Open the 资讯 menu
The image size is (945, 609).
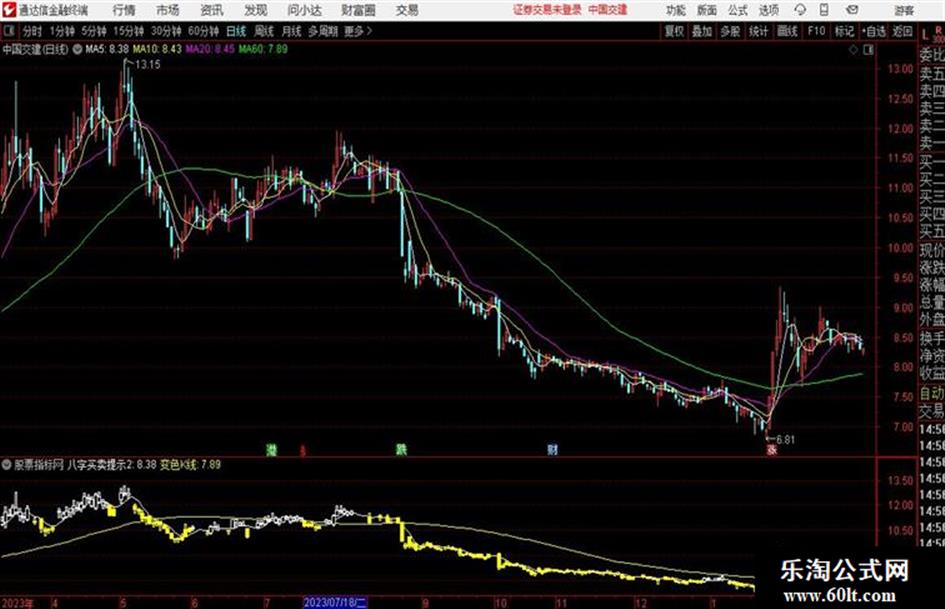212,10
